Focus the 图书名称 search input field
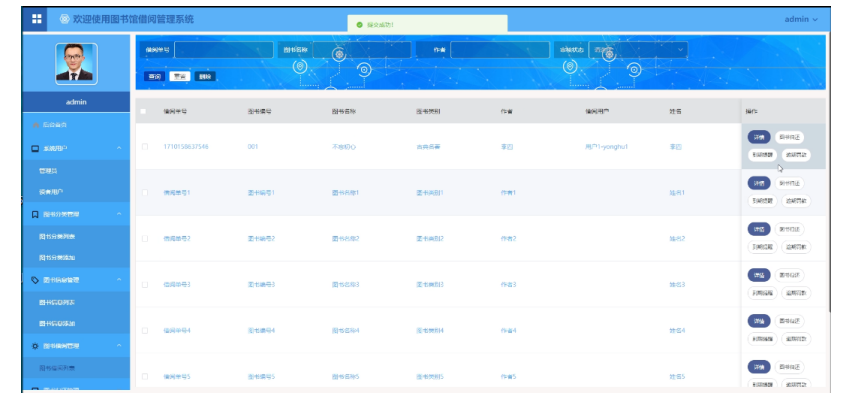 click(361, 50)
